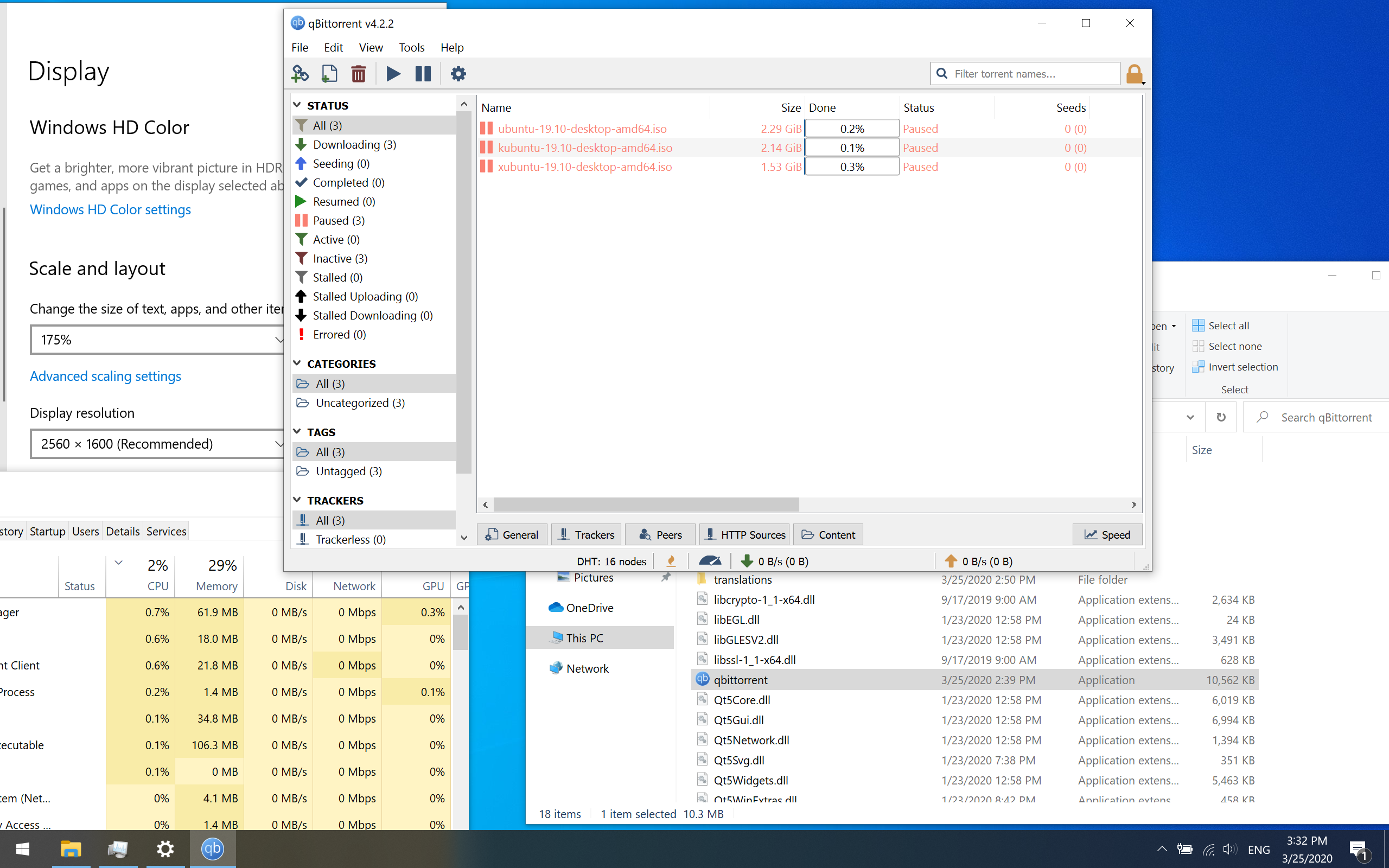
Task: Click the Task Manager column sort chevron
Action: (119, 563)
